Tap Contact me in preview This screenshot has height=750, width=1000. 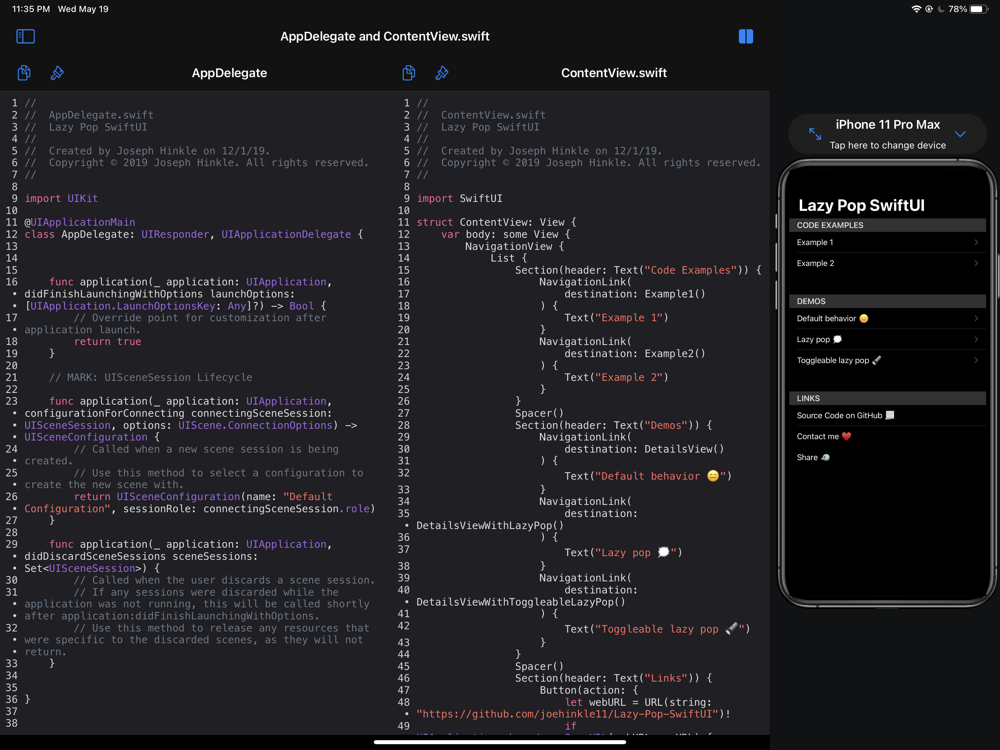click(x=823, y=436)
